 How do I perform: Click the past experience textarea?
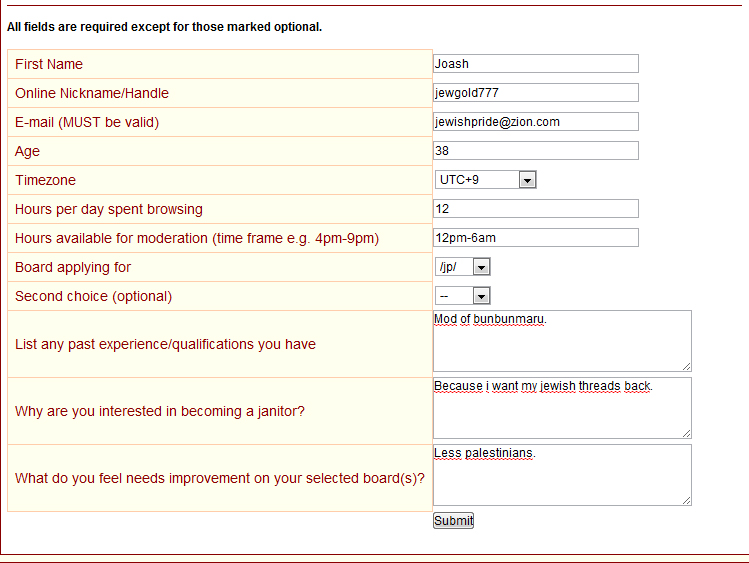[x=562, y=341]
